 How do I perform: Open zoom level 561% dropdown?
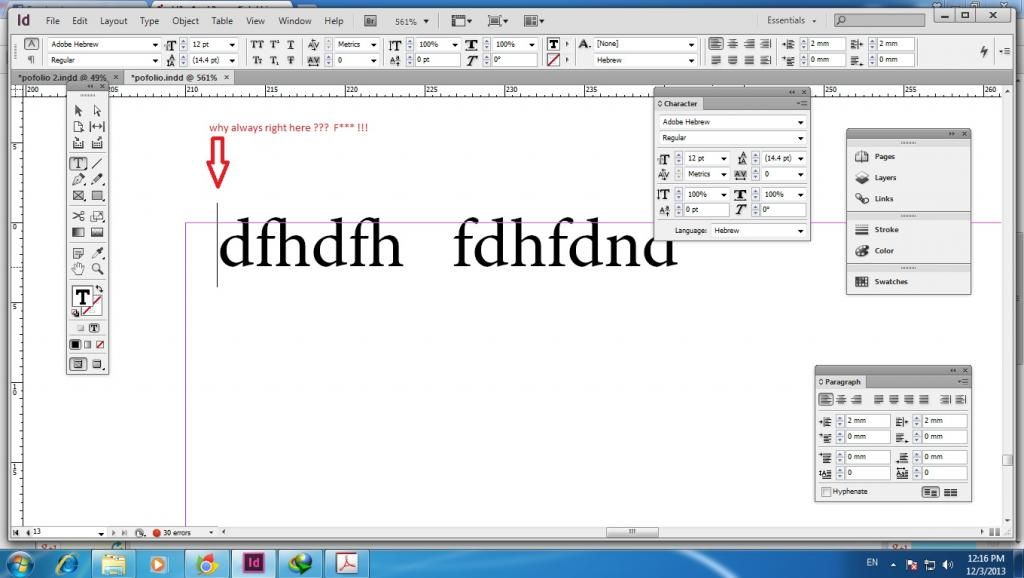pos(426,22)
